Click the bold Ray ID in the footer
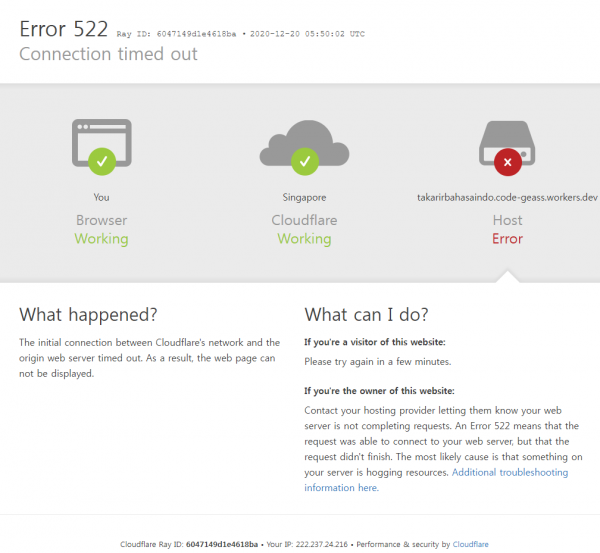600x553 pixels. point(222,544)
